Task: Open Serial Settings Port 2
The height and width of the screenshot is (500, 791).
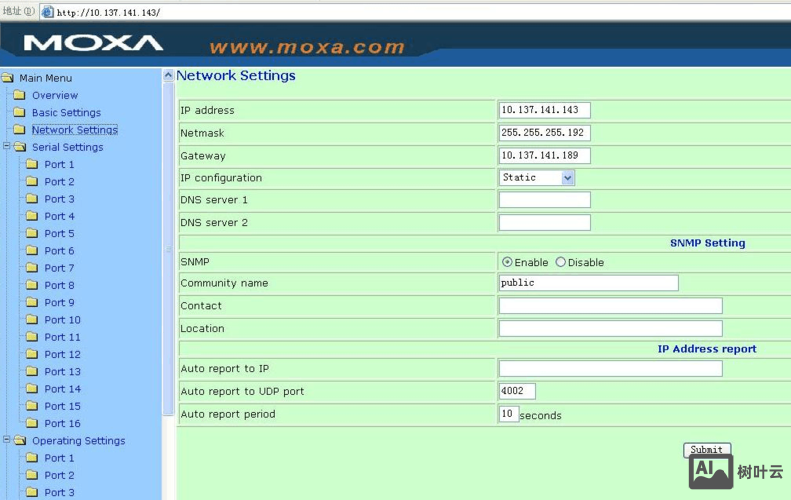Action: 59,182
